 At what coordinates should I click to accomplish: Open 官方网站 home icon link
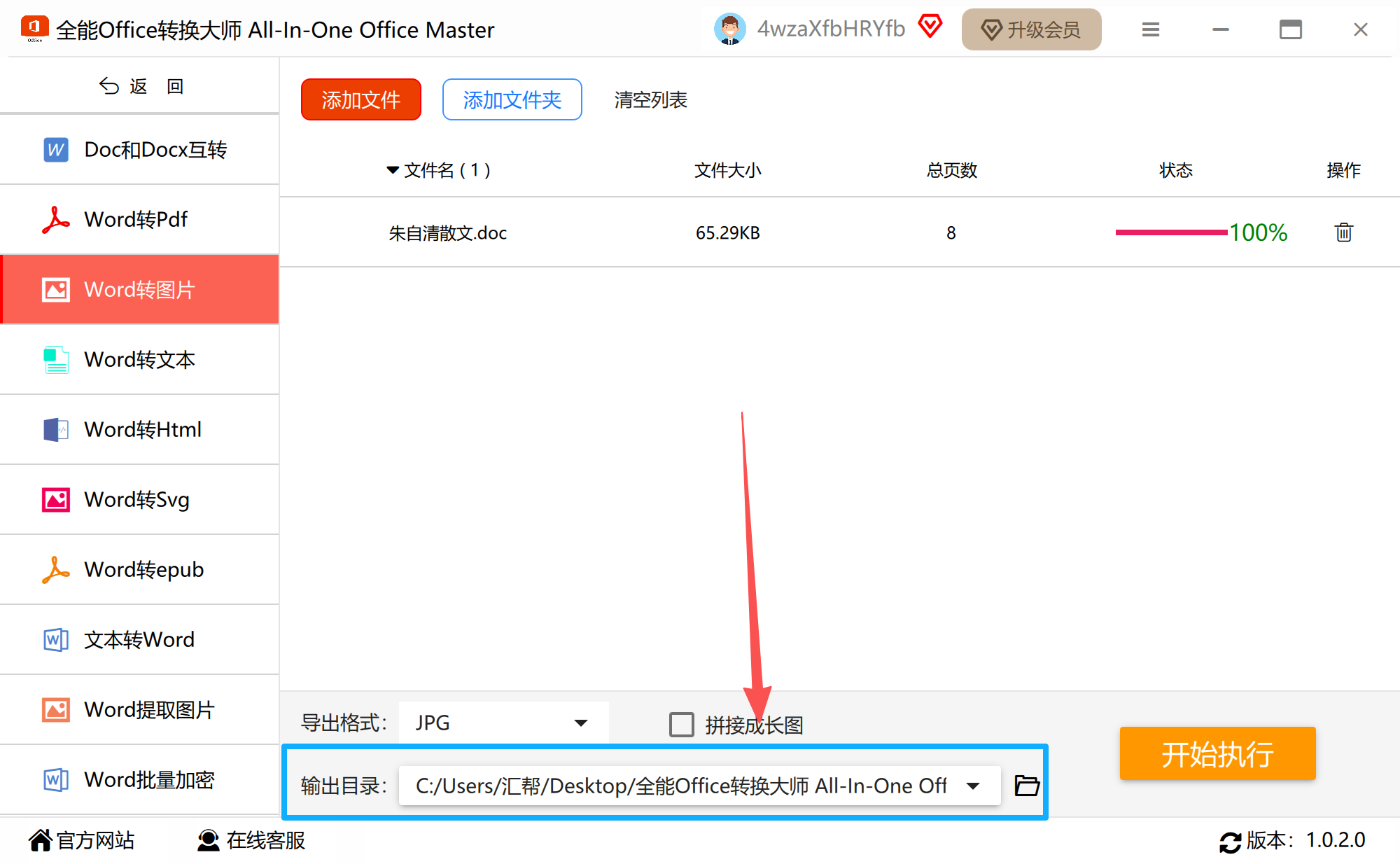(x=41, y=840)
